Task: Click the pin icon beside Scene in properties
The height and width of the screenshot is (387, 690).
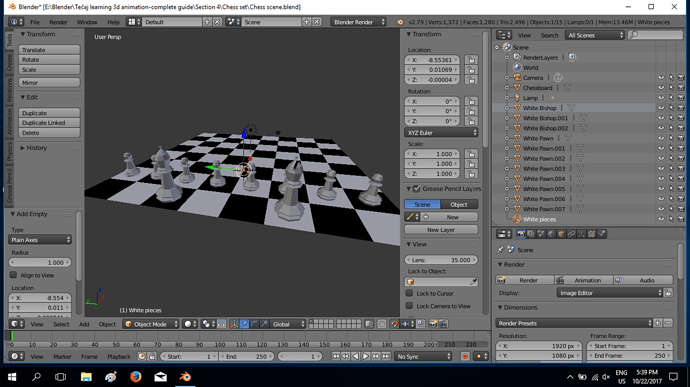Action: [x=500, y=250]
